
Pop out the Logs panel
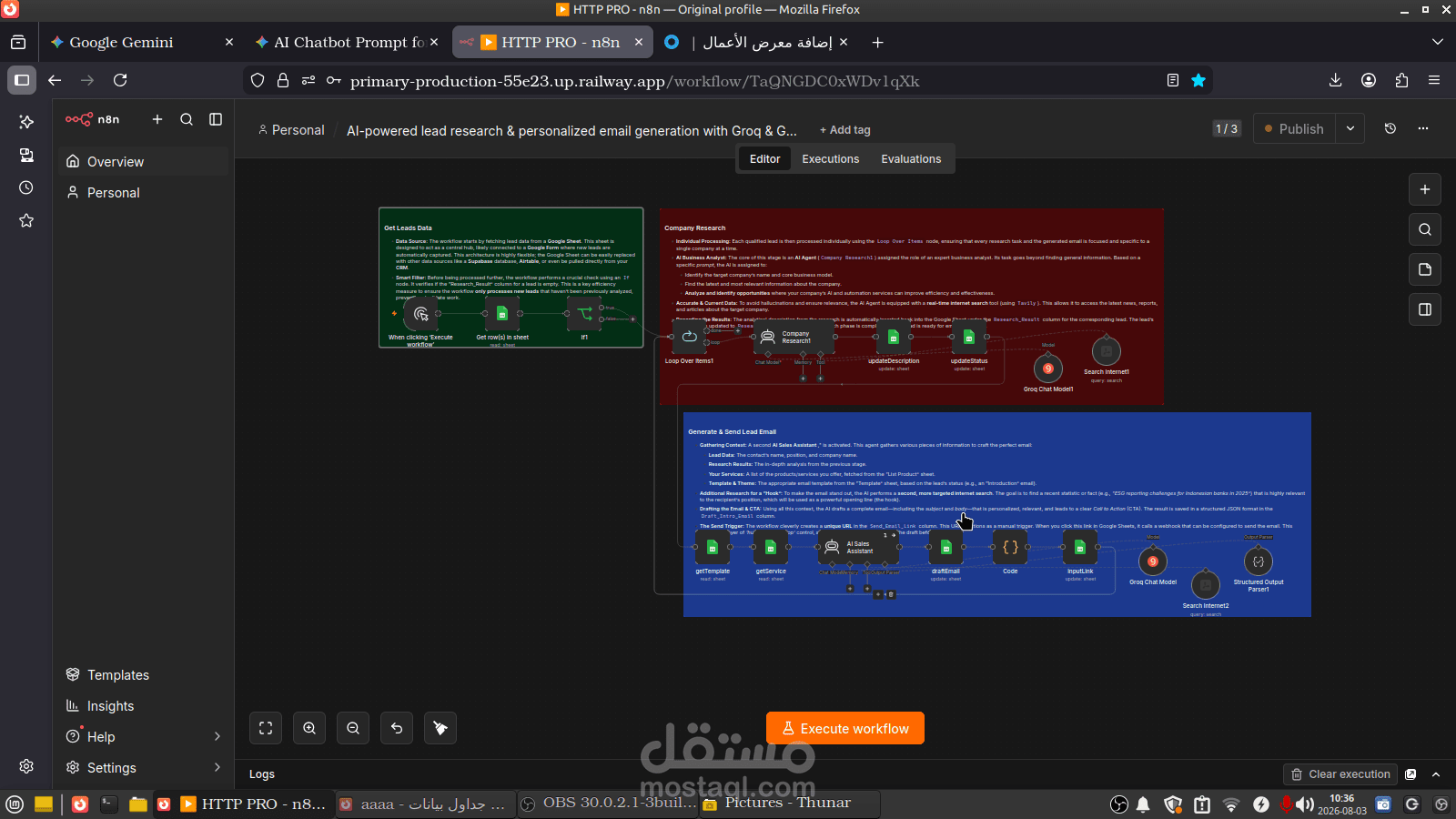(1410, 774)
